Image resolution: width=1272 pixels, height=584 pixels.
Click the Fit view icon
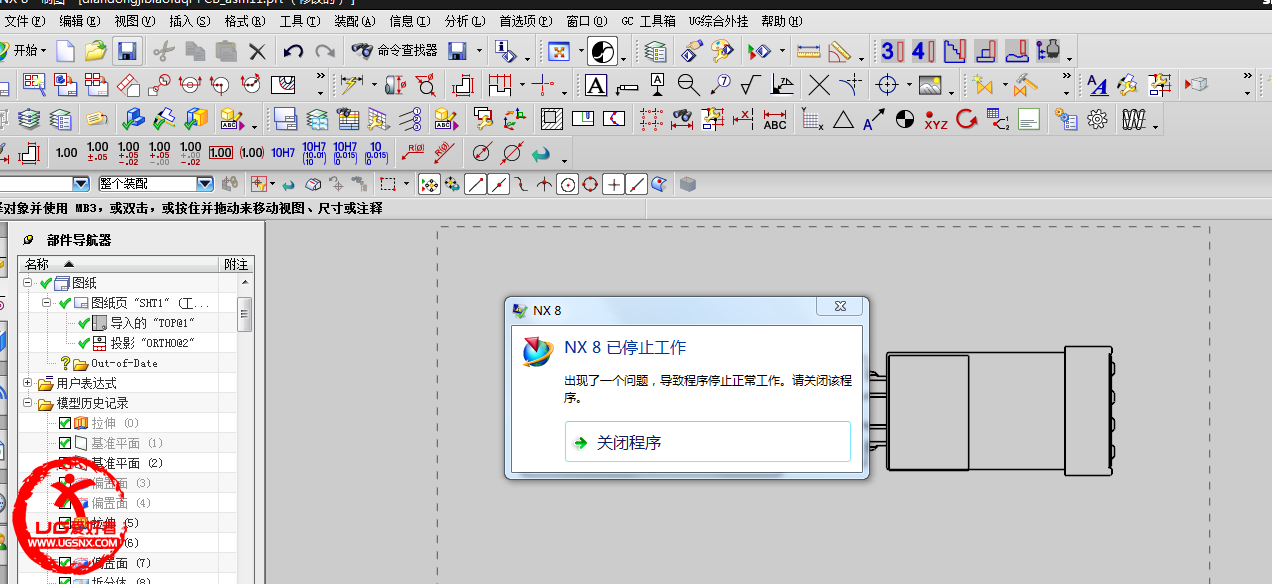click(559, 51)
